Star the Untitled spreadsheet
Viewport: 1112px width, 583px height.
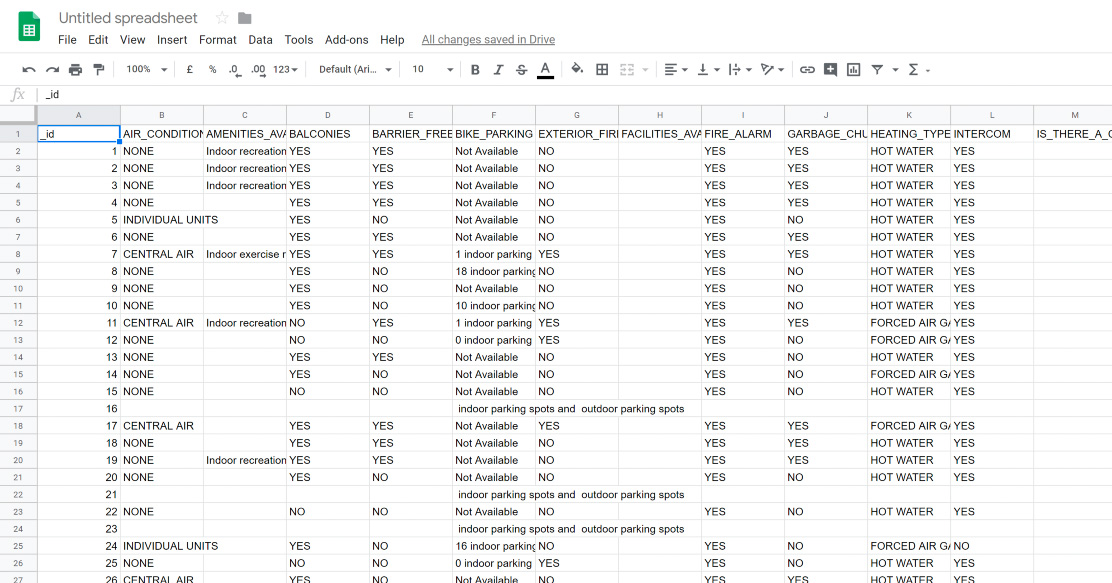click(222, 18)
